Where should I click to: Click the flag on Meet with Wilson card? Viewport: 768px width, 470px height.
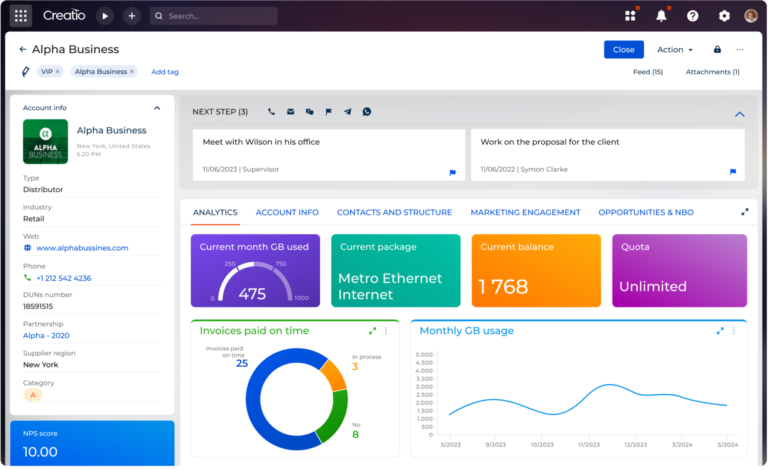pos(453,172)
